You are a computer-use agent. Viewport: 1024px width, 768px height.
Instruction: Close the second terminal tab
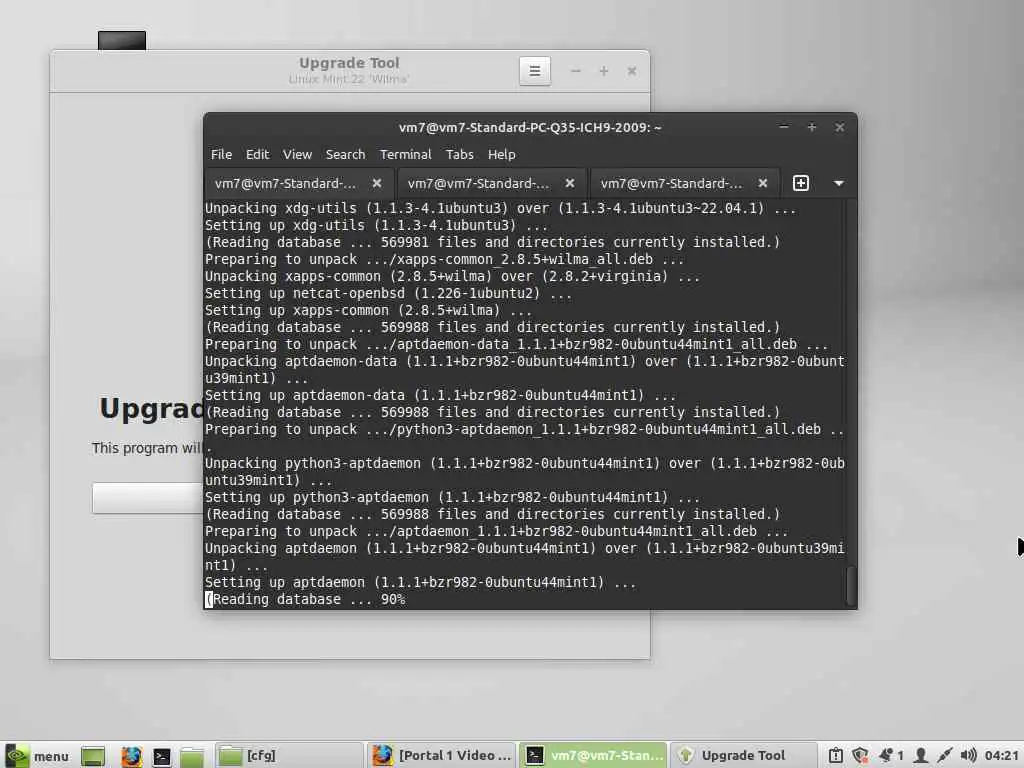click(570, 184)
